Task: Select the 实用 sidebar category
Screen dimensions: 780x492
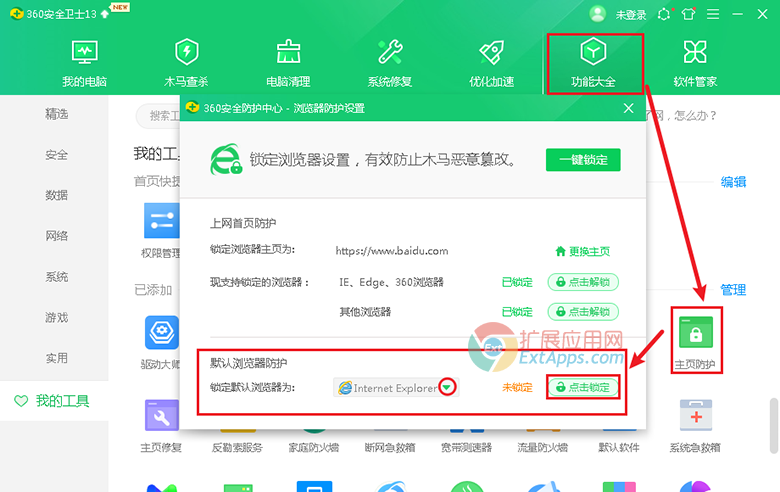Action: coord(56,358)
